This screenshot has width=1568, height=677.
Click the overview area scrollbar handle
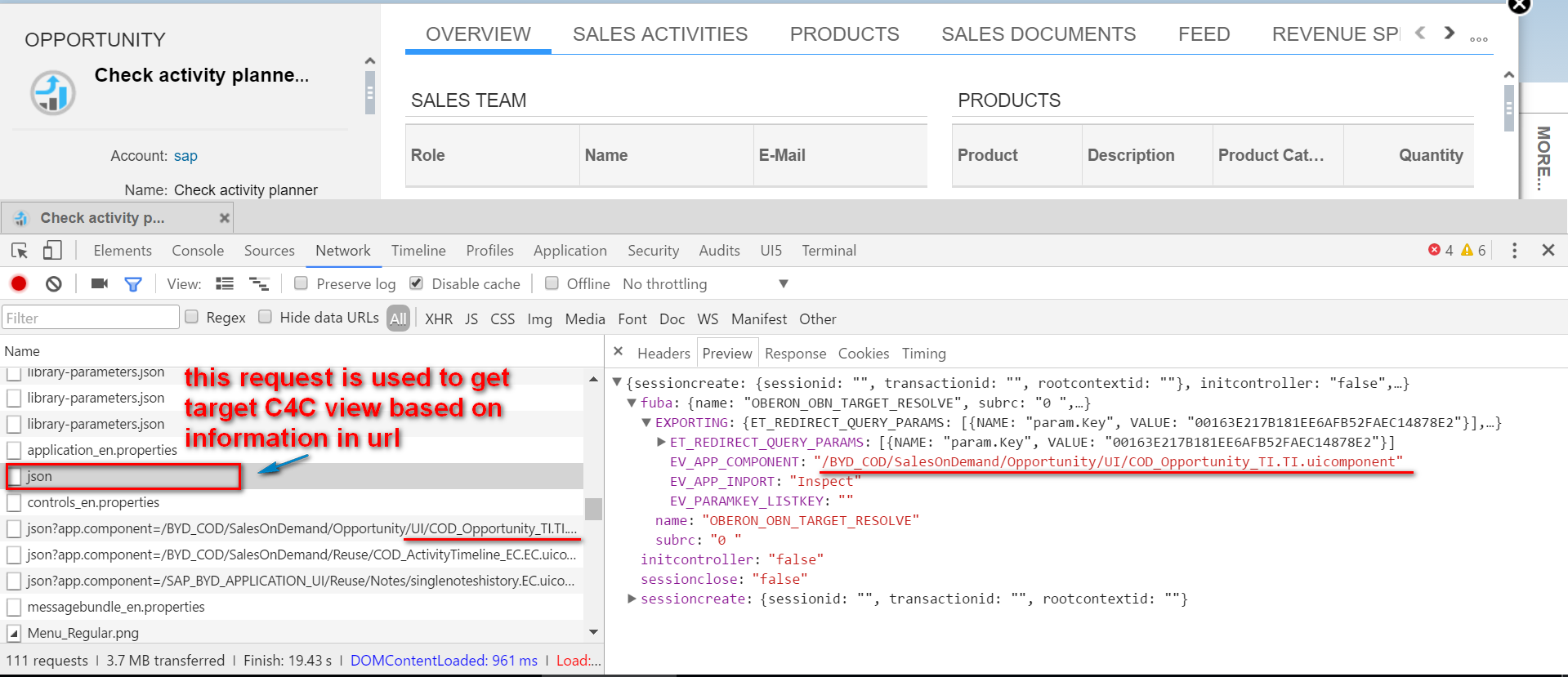(x=1509, y=107)
